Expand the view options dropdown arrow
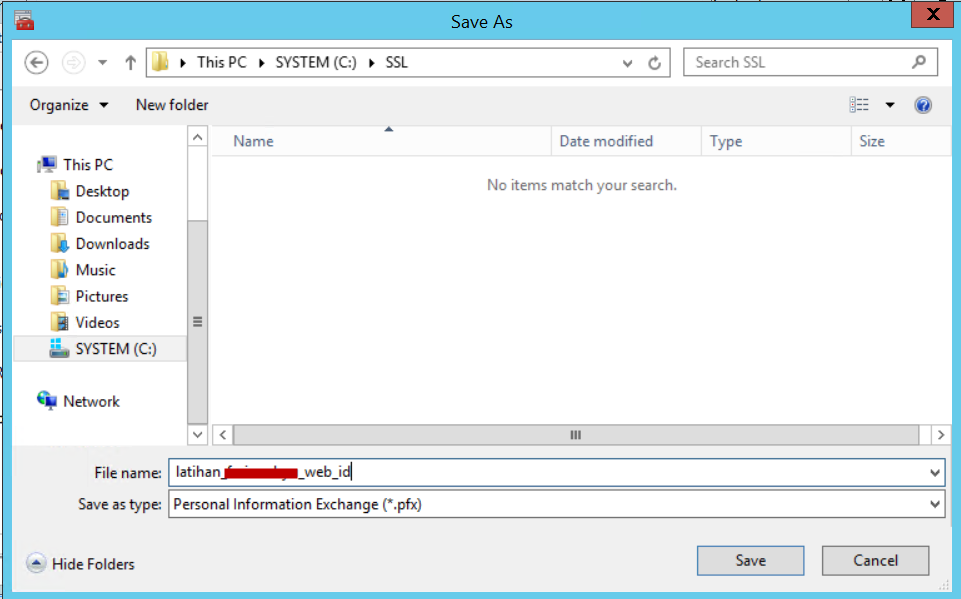961x599 pixels. tap(889, 105)
